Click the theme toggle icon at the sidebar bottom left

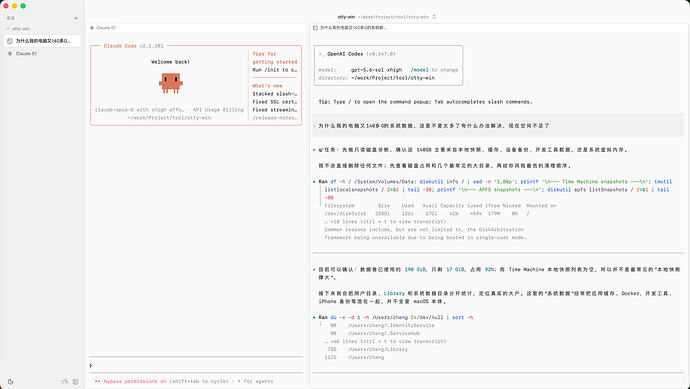pos(11,382)
